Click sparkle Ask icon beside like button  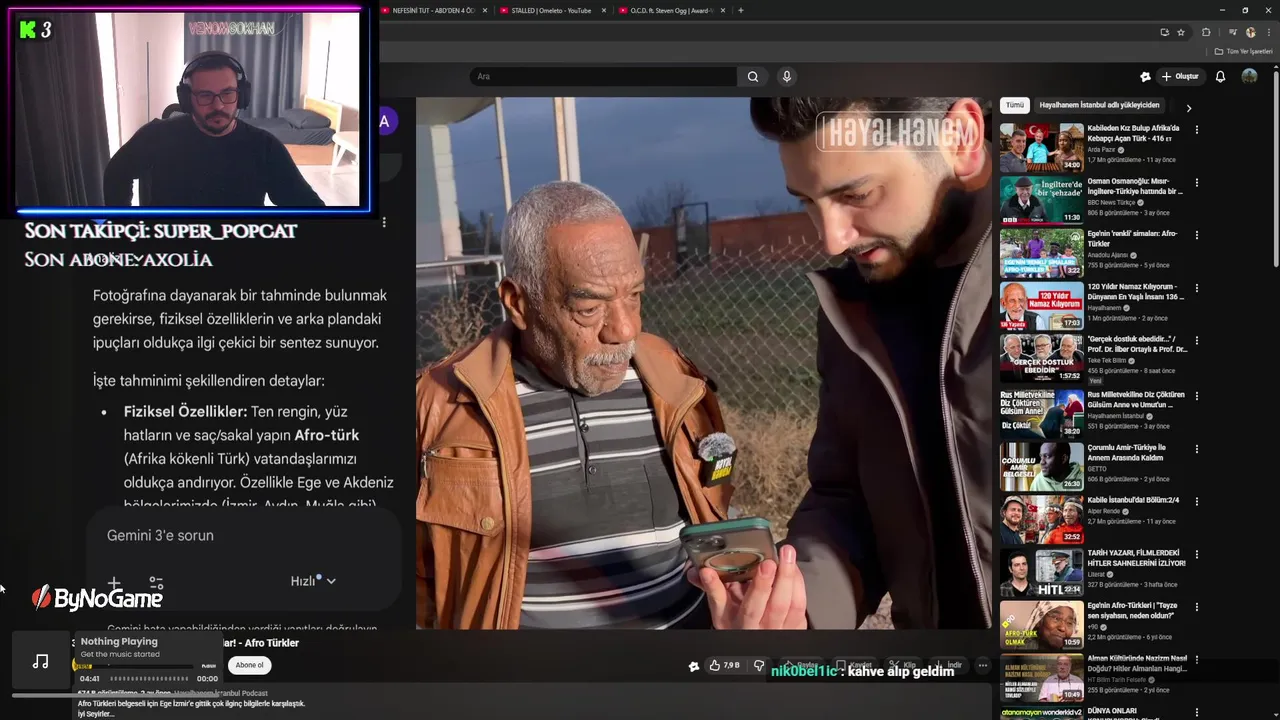click(694, 666)
